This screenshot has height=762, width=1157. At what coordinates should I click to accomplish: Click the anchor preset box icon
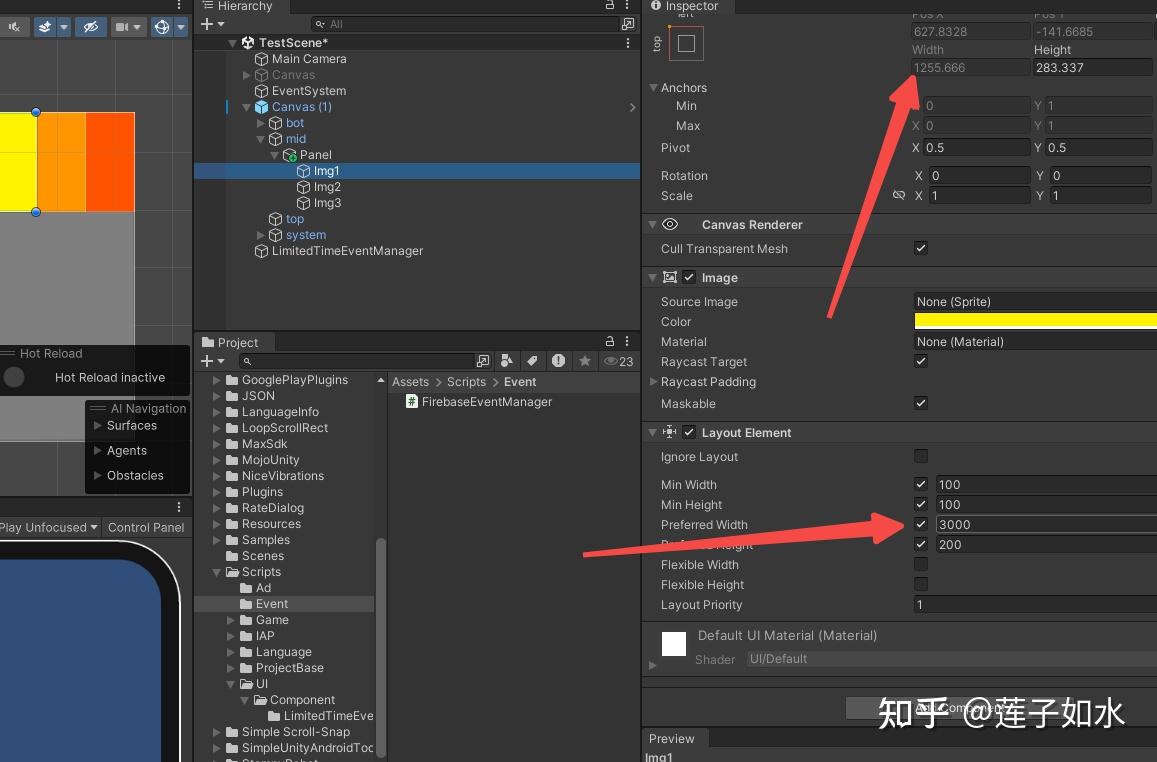click(x=686, y=44)
